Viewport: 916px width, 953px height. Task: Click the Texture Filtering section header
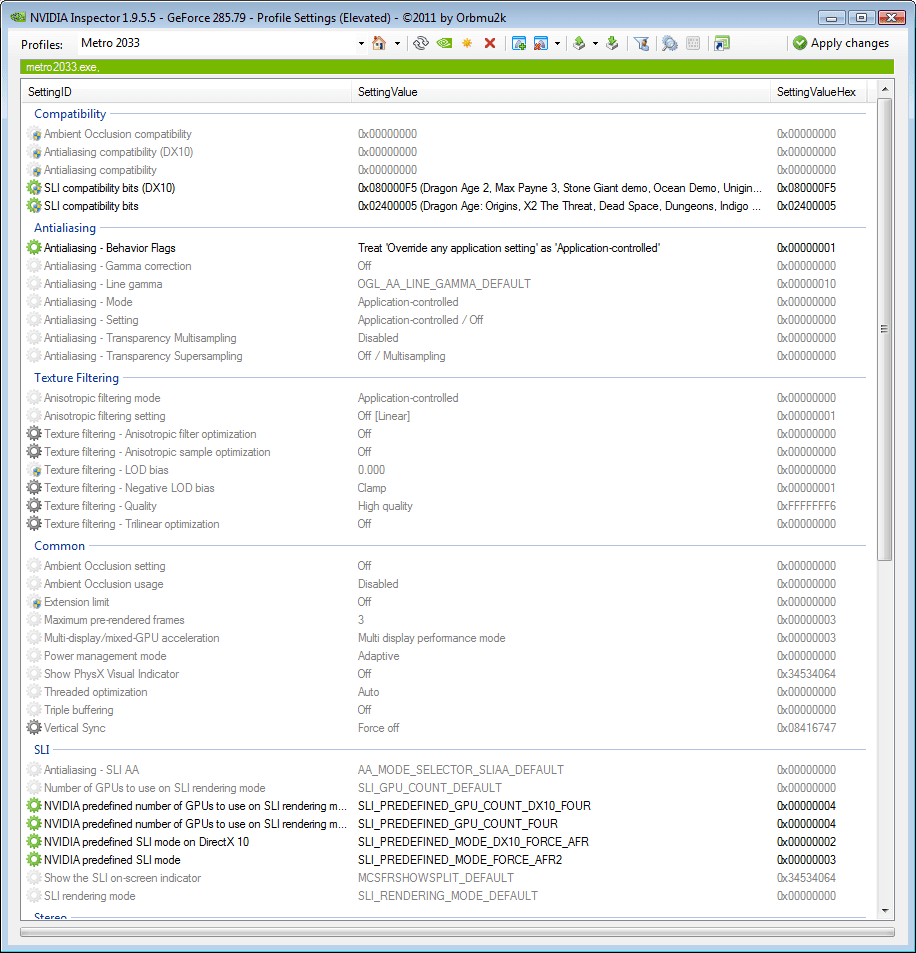coord(77,378)
